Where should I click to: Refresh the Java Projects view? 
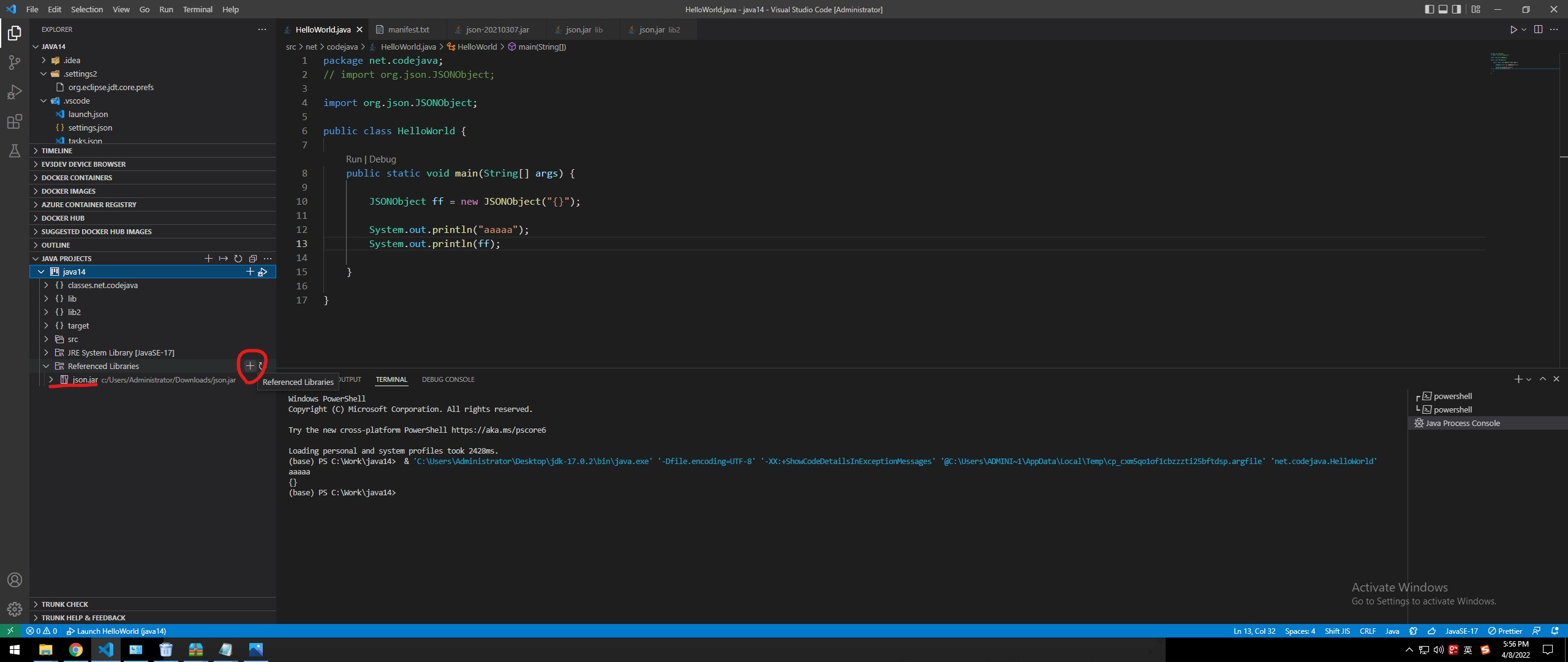(238, 259)
